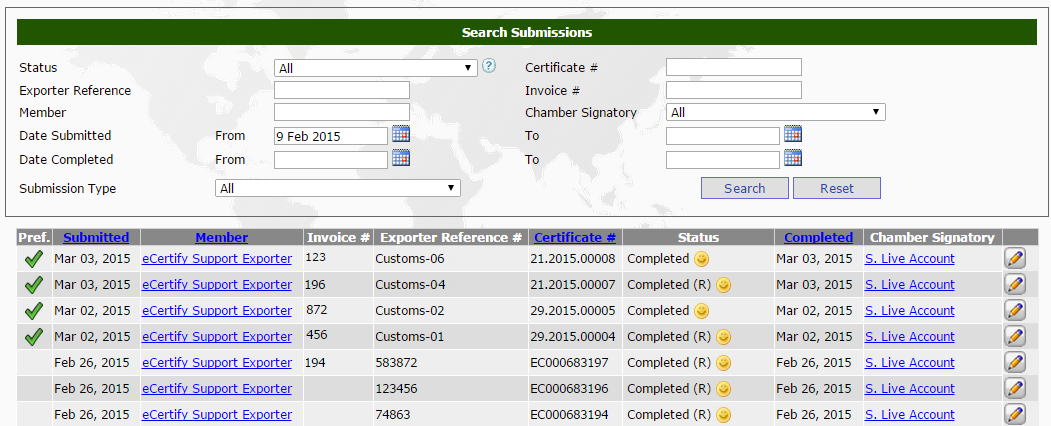Click the smiley icon on certificate 21.2015.00008
The height and width of the screenshot is (426, 1051).
coord(701,259)
